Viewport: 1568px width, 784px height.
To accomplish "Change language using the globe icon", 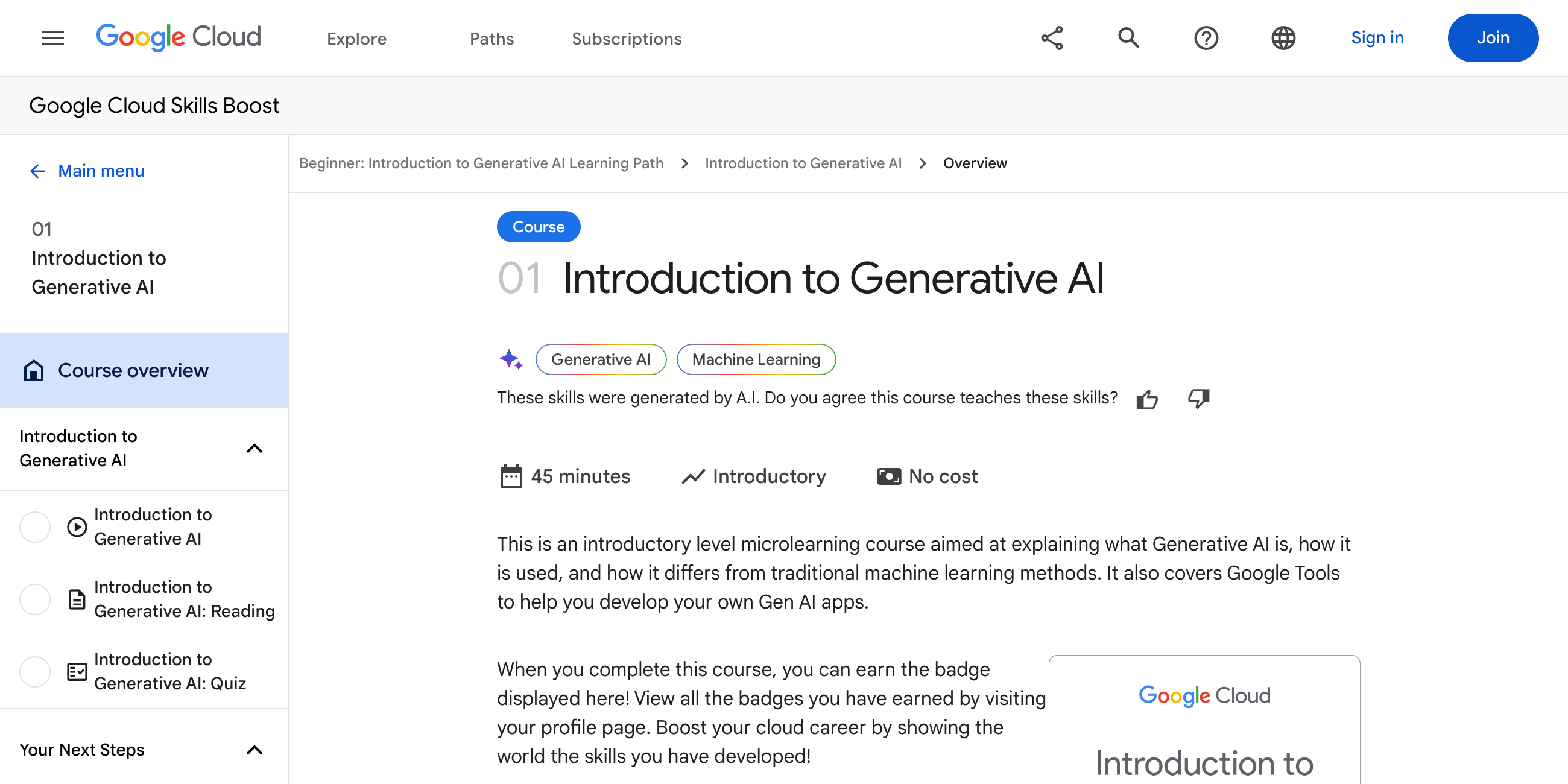I will (x=1283, y=38).
